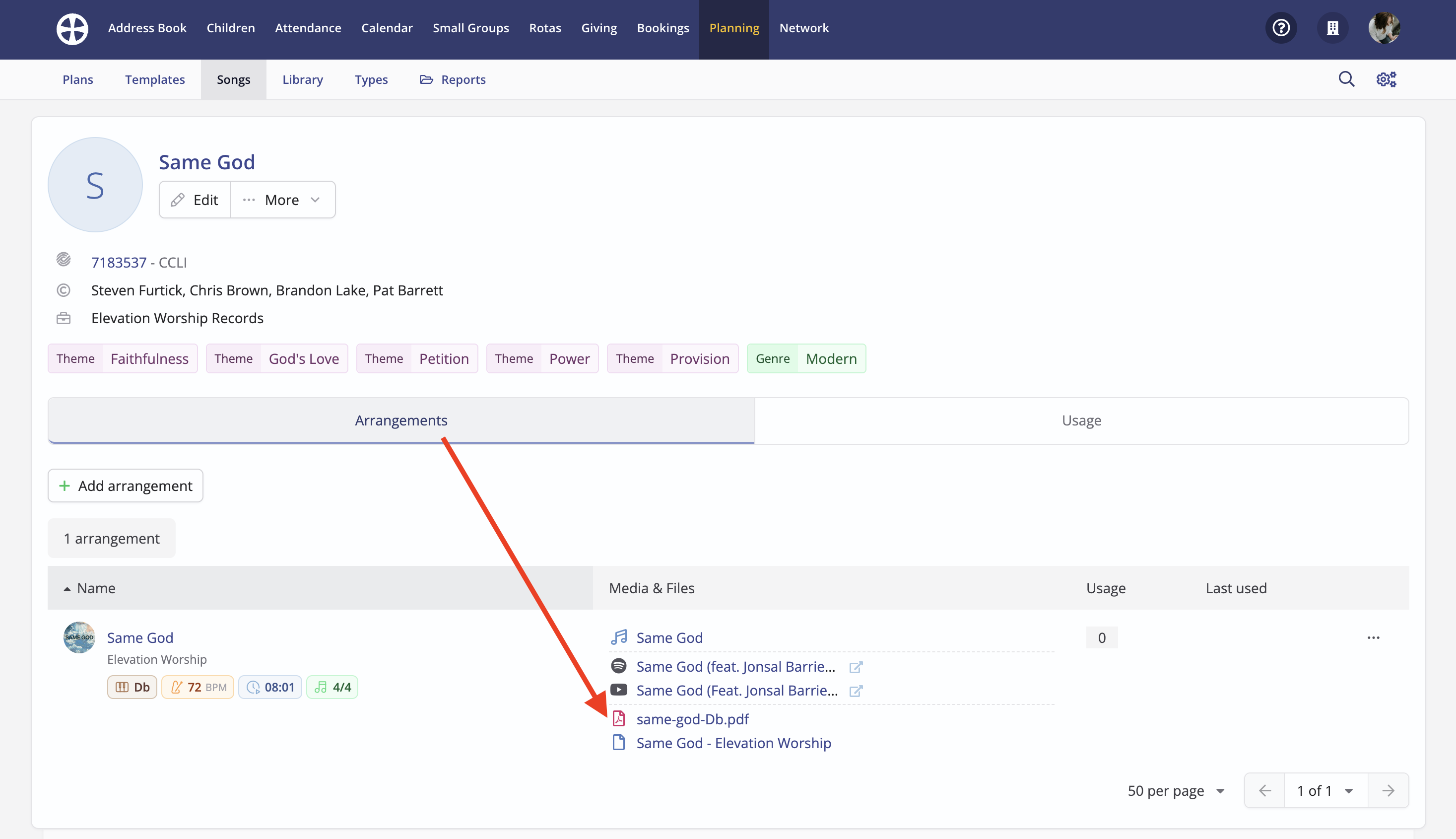Click the Theme Petition tag
Viewport: 1456px width, 839px height.
point(417,358)
